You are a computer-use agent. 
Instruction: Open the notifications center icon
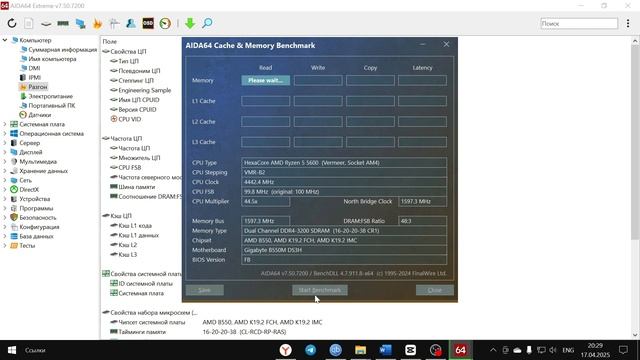point(623,350)
